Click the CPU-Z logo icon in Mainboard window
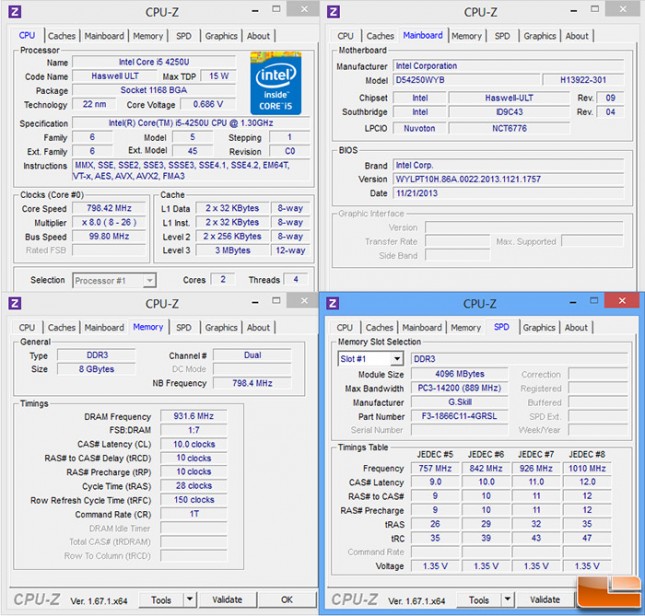 333,12
